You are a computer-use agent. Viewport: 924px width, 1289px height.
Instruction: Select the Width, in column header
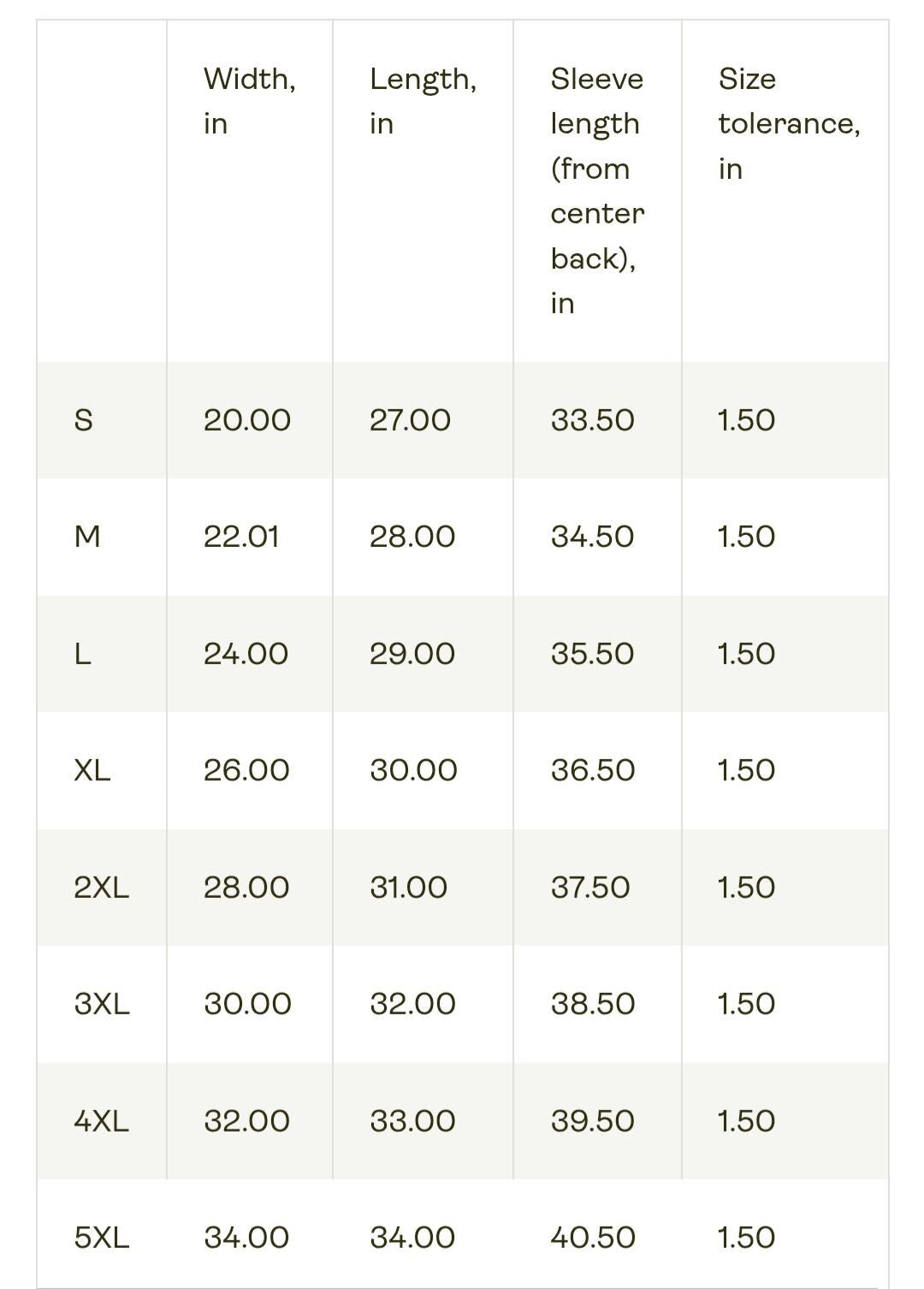point(250,101)
